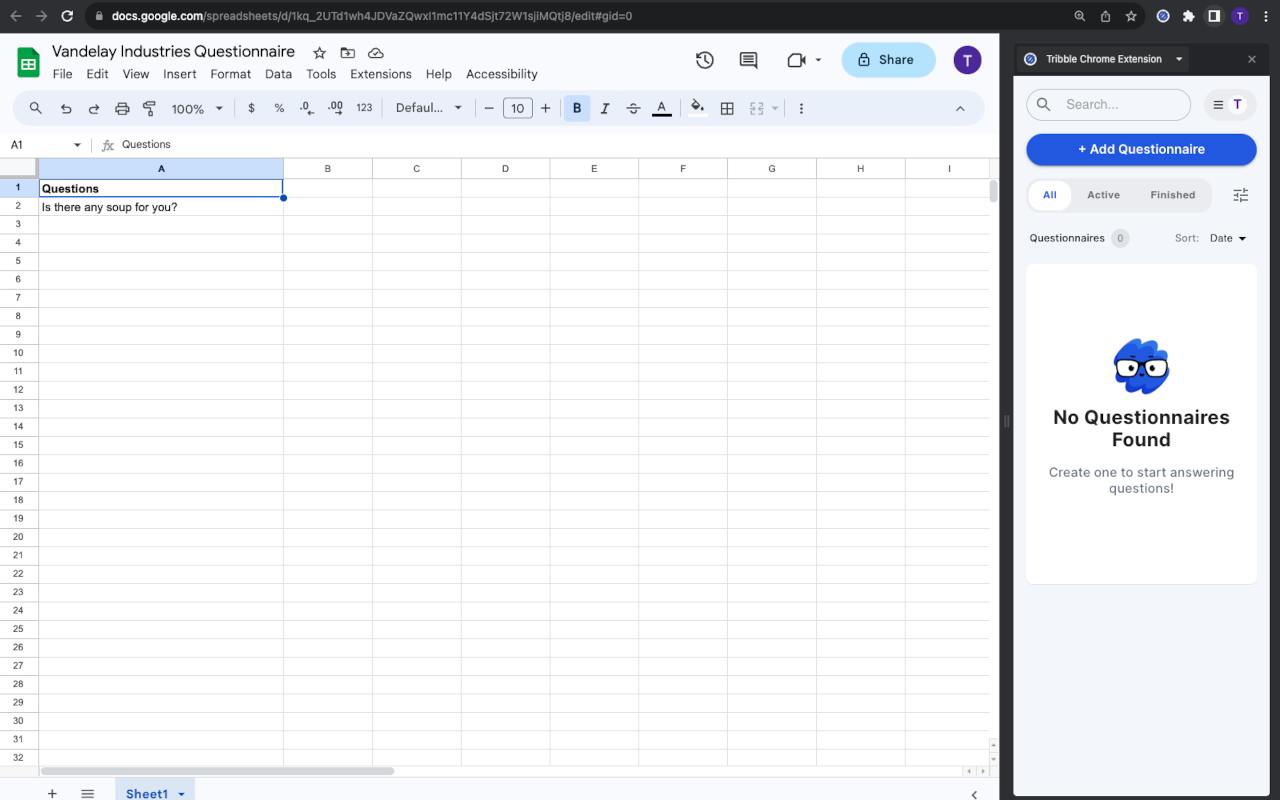Open the Format menu

coord(231,74)
